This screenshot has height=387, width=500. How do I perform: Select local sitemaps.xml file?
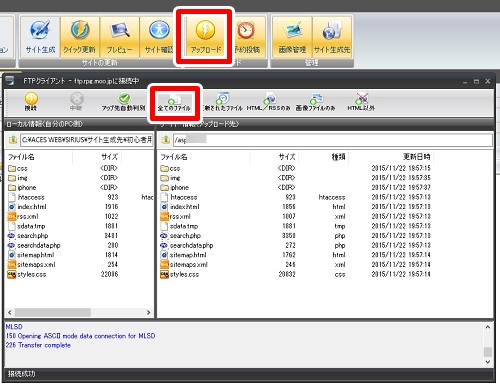click(x=32, y=265)
